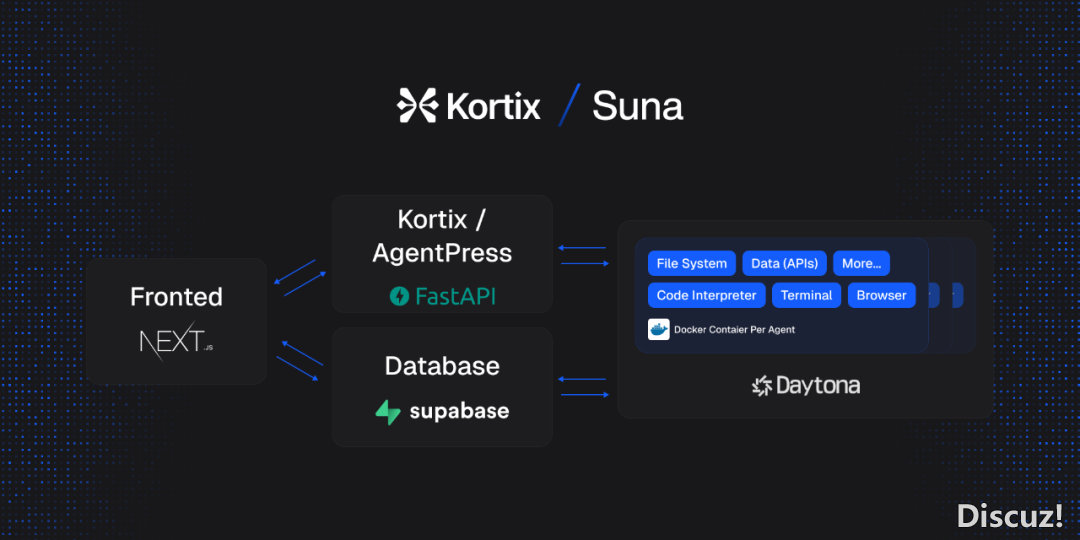Image resolution: width=1080 pixels, height=540 pixels.
Task: Click the blue slash divider before Suna
Action: coord(568,105)
